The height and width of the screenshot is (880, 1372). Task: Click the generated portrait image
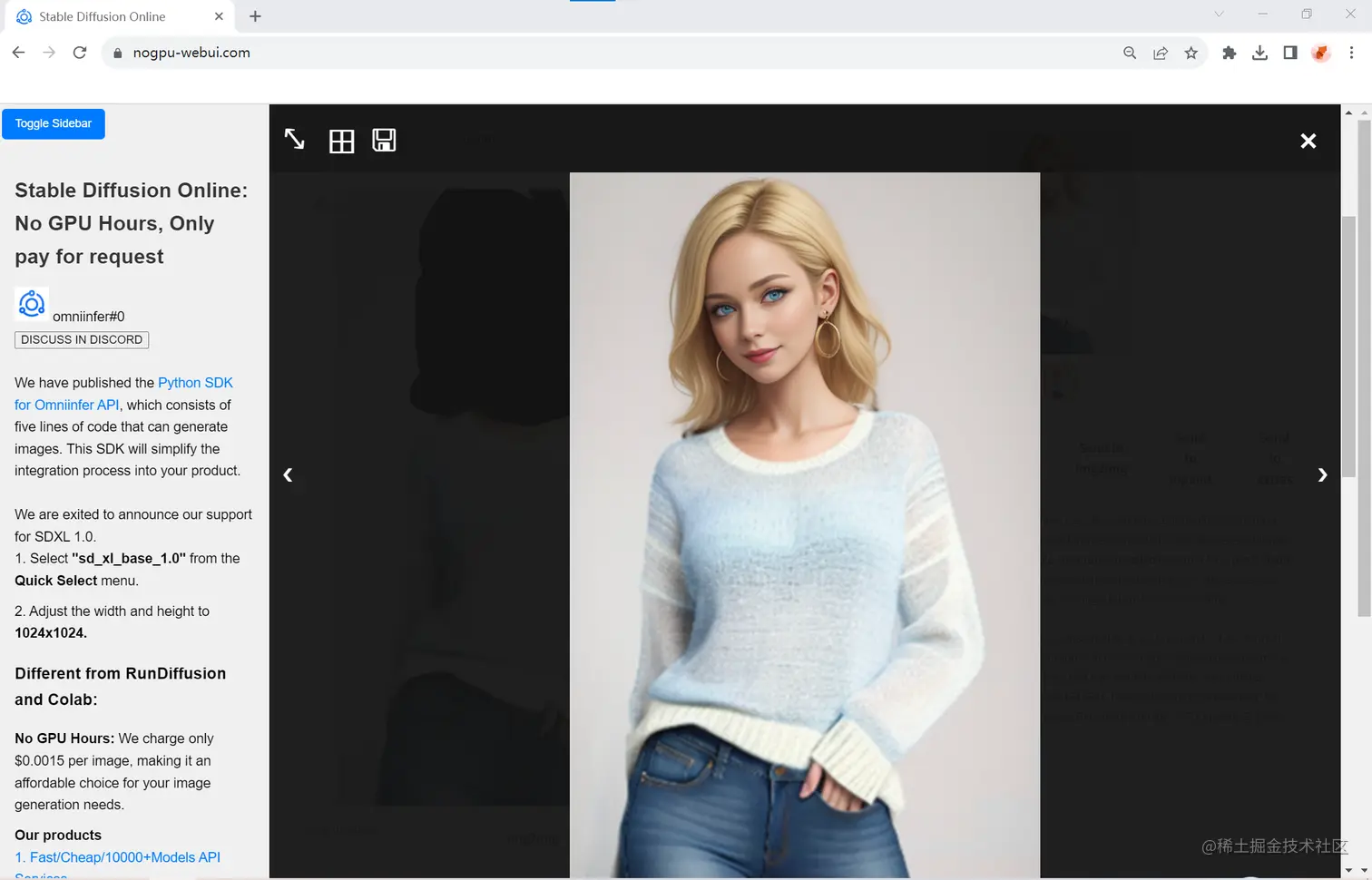805,524
